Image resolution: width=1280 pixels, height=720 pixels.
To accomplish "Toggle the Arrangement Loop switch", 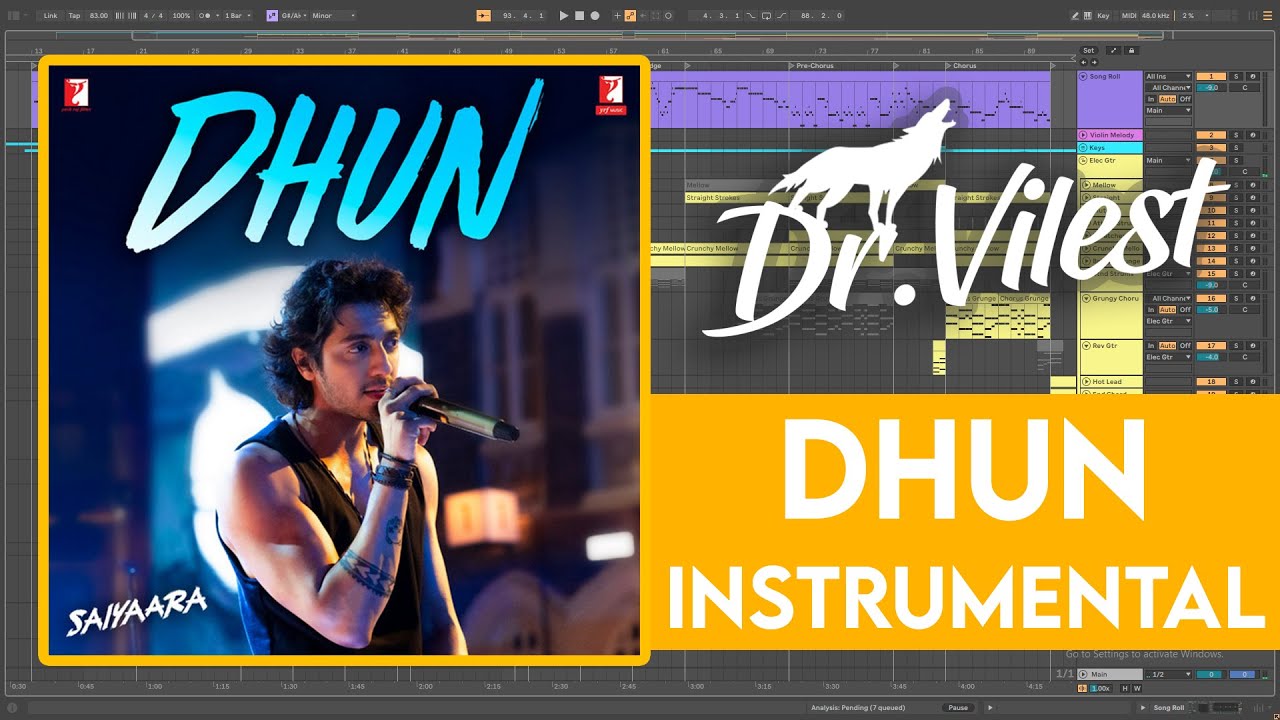I will (766, 16).
